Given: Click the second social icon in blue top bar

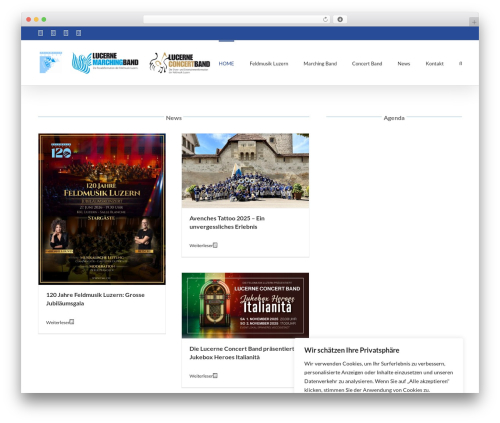Looking at the screenshot, I should pos(53,33).
